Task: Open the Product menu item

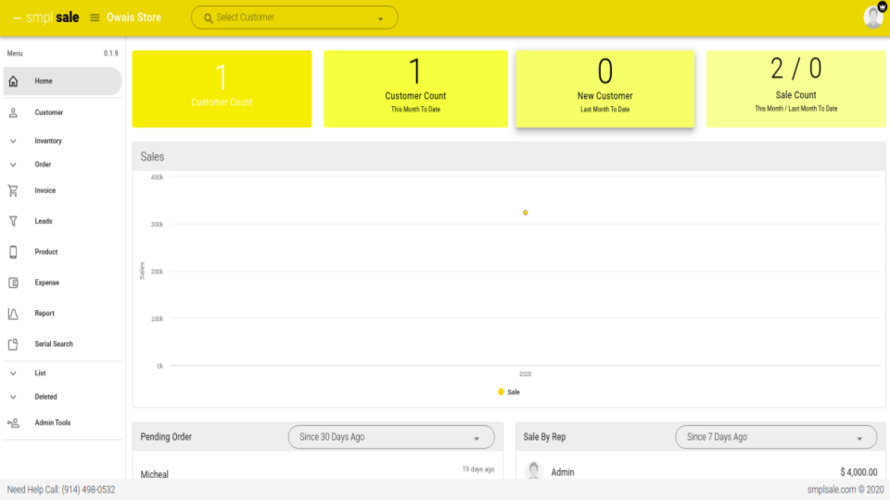Action: [x=62, y=252]
